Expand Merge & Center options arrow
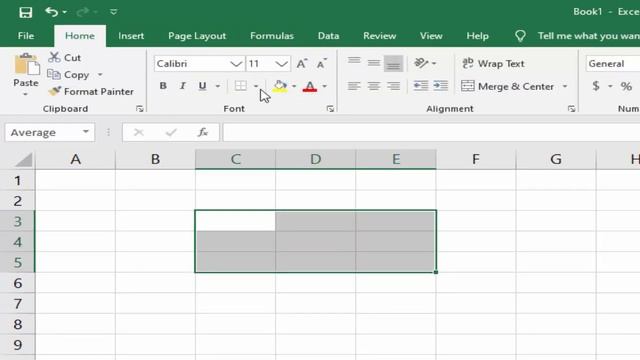The height and width of the screenshot is (360, 640). click(x=565, y=86)
